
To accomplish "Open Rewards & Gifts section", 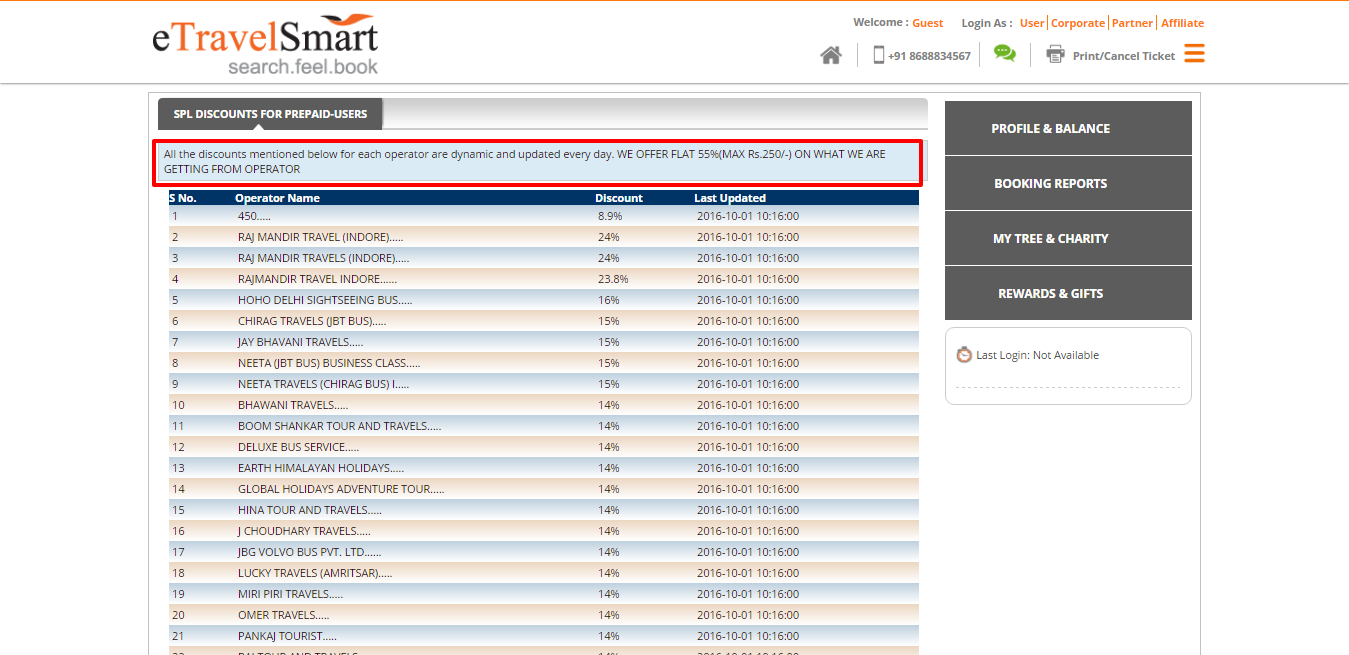I will pos(1050,293).
